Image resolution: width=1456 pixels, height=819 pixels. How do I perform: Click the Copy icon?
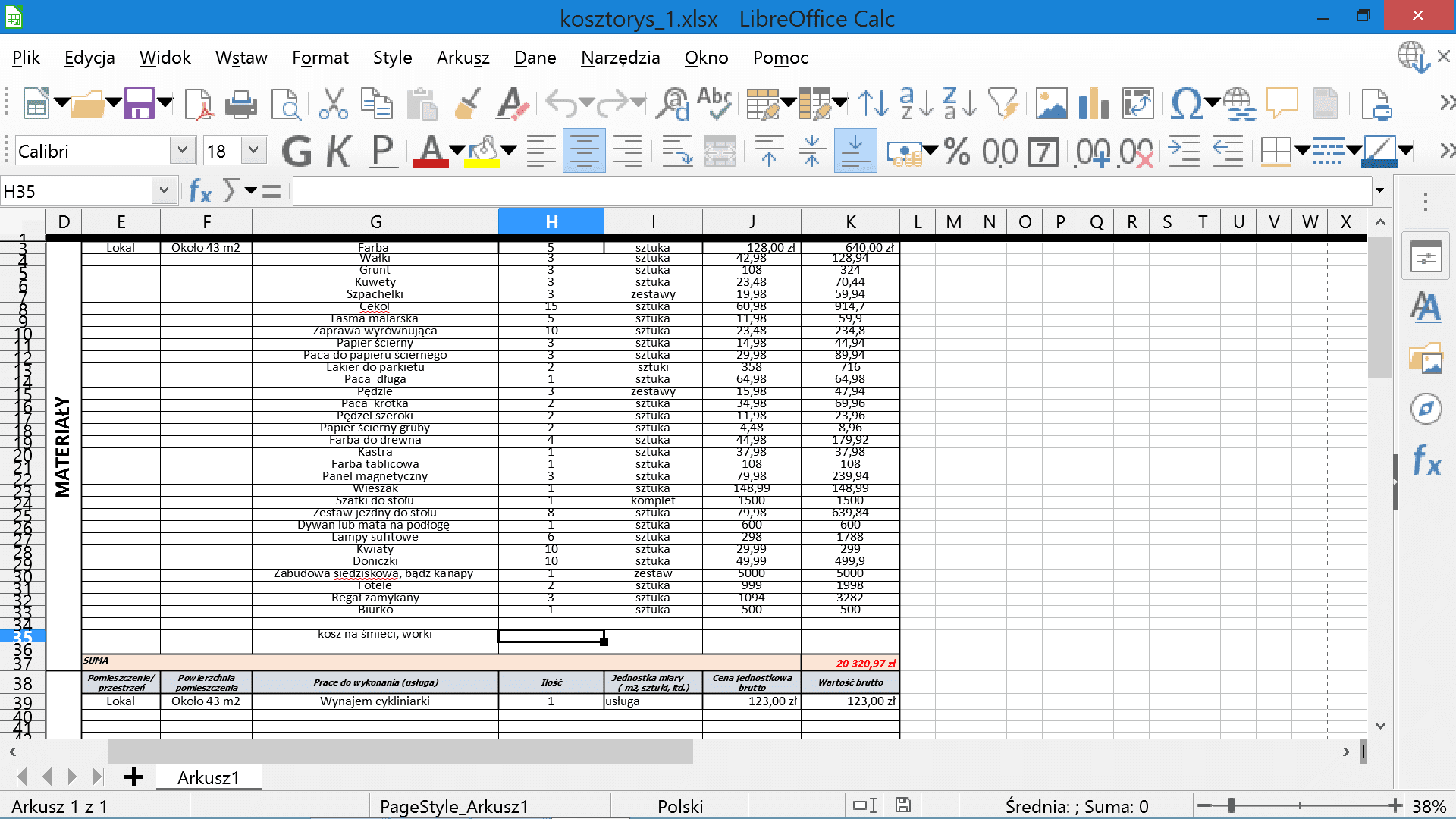377,103
